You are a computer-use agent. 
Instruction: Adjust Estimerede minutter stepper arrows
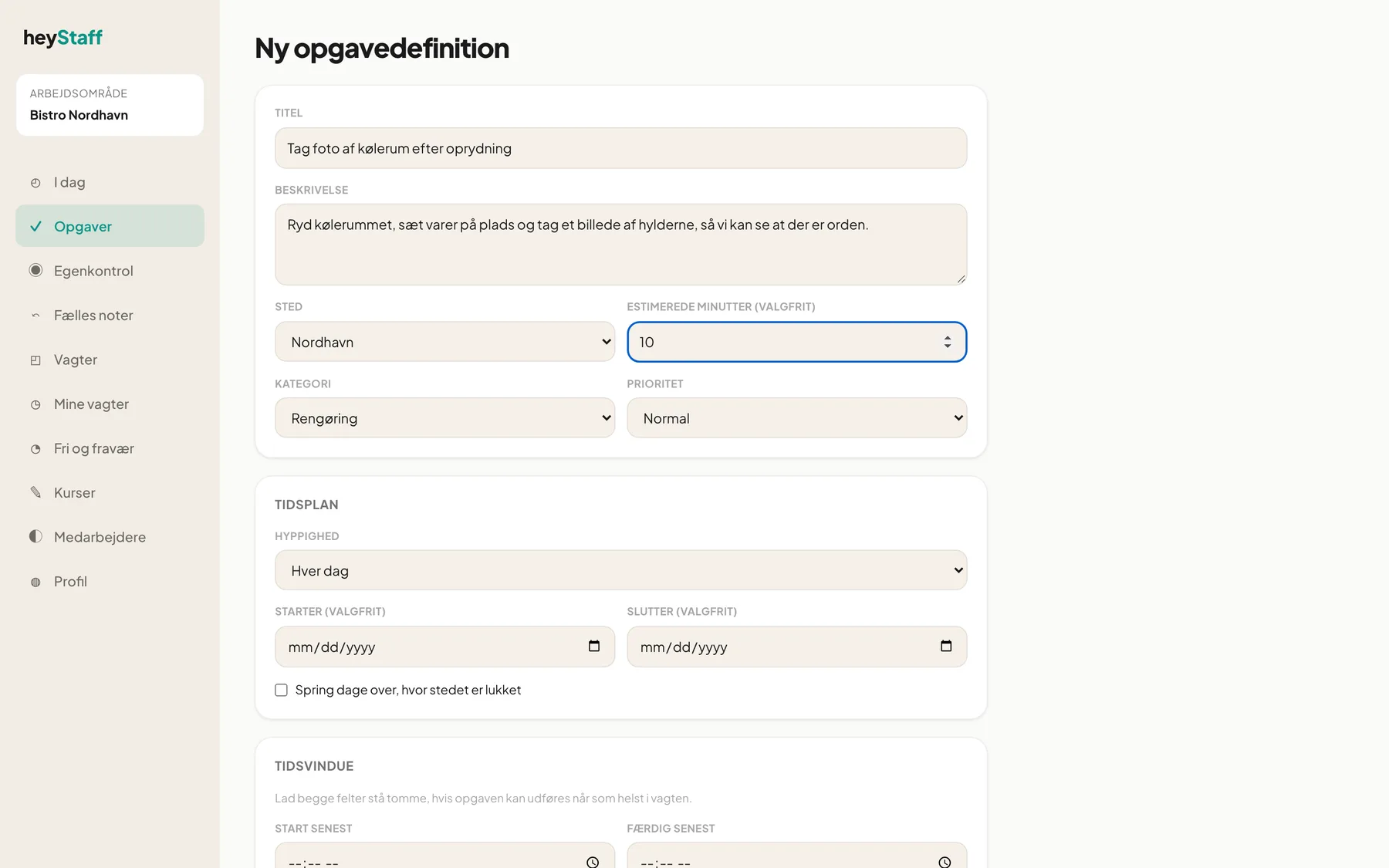tap(948, 342)
